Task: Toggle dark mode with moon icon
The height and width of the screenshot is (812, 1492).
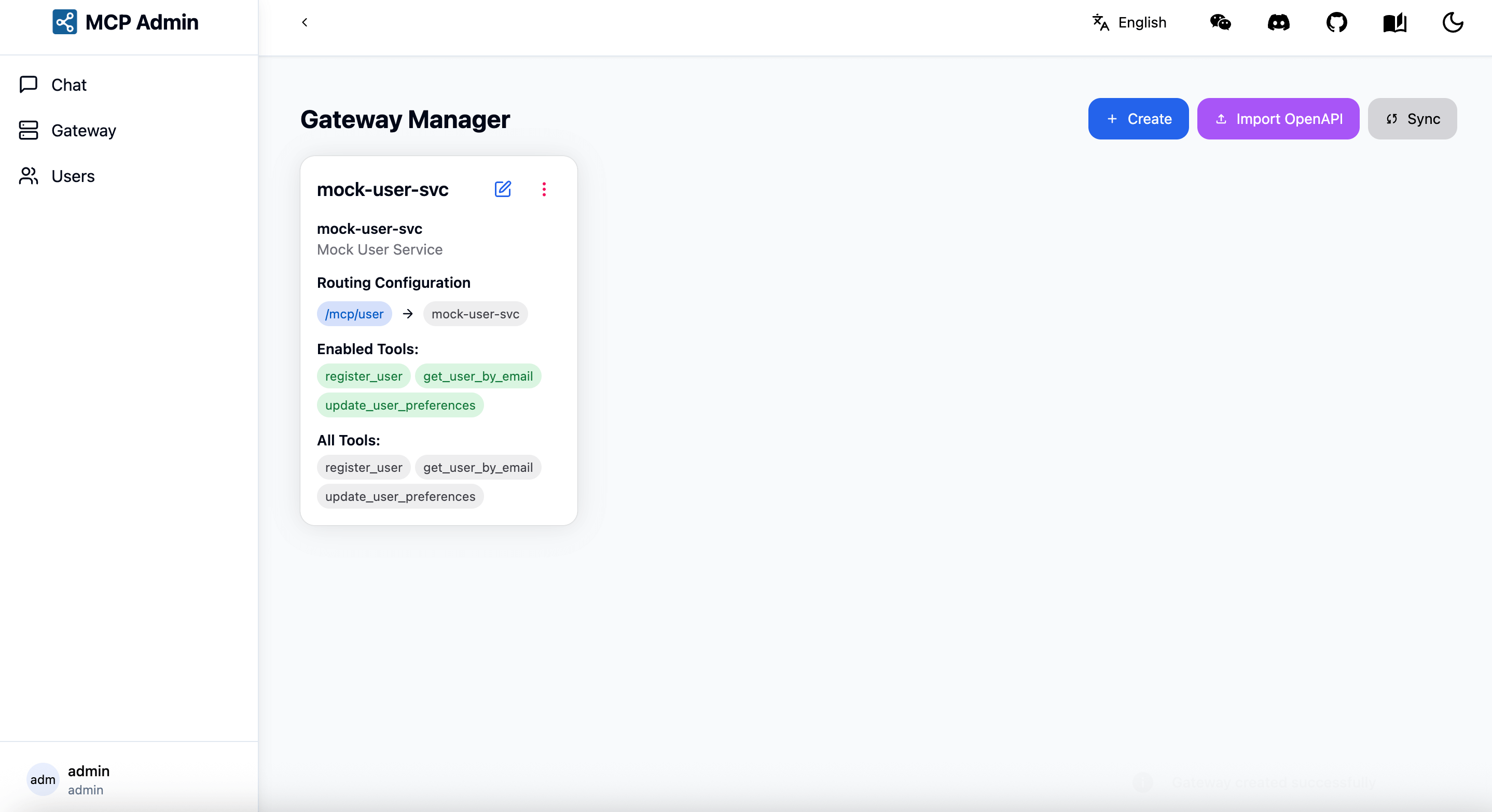Action: pos(1453,23)
